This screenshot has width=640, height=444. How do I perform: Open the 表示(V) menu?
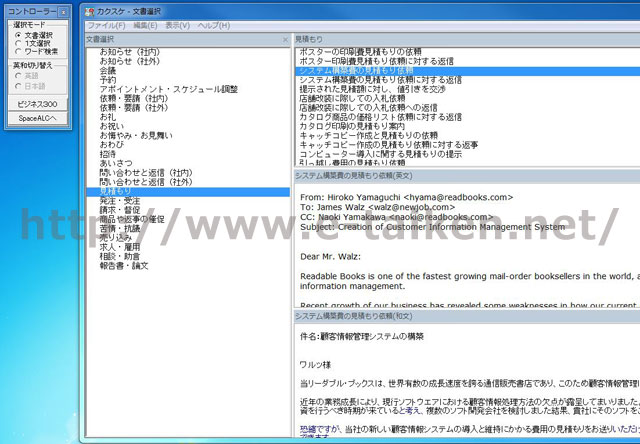click(177, 24)
